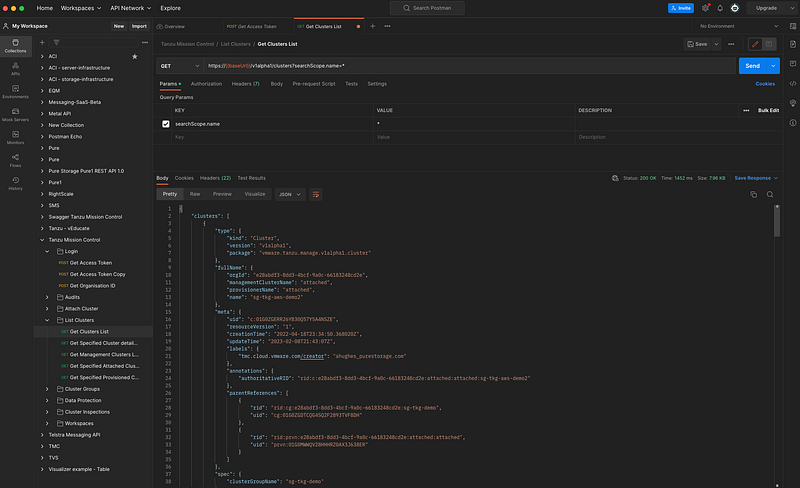The height and width of the screenshot is (488, 800).
Task: Click the edit pencil icon beside Save
Action: [x=755, y=44]
